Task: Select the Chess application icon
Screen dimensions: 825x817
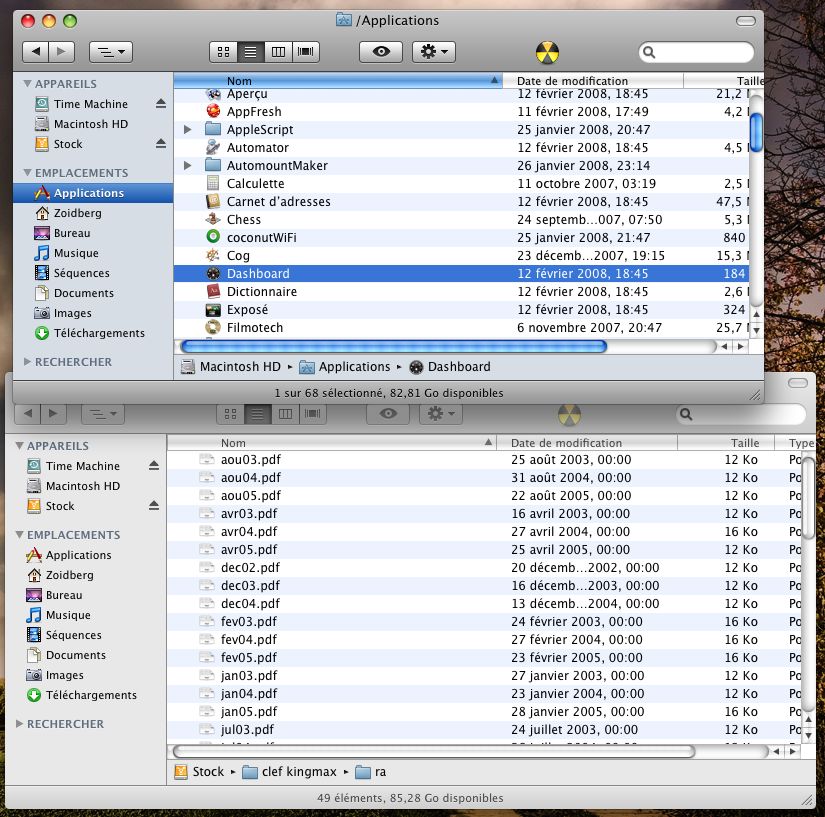Action: (x=213, y=219)
